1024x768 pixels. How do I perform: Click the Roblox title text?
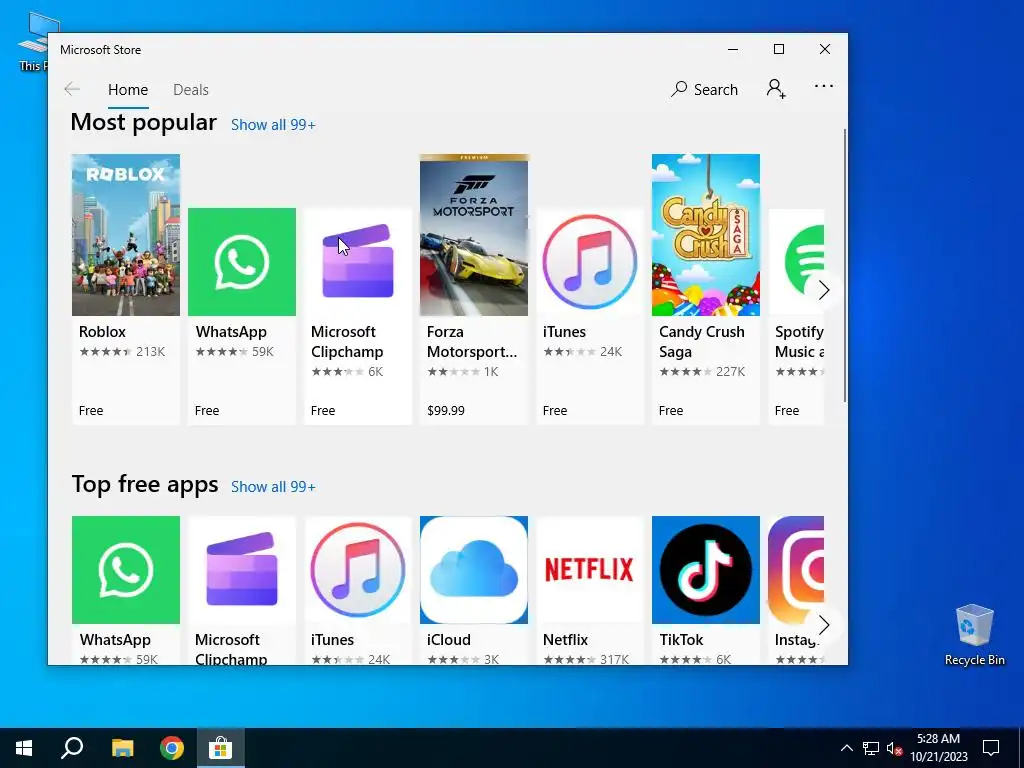tap(103, 332)
